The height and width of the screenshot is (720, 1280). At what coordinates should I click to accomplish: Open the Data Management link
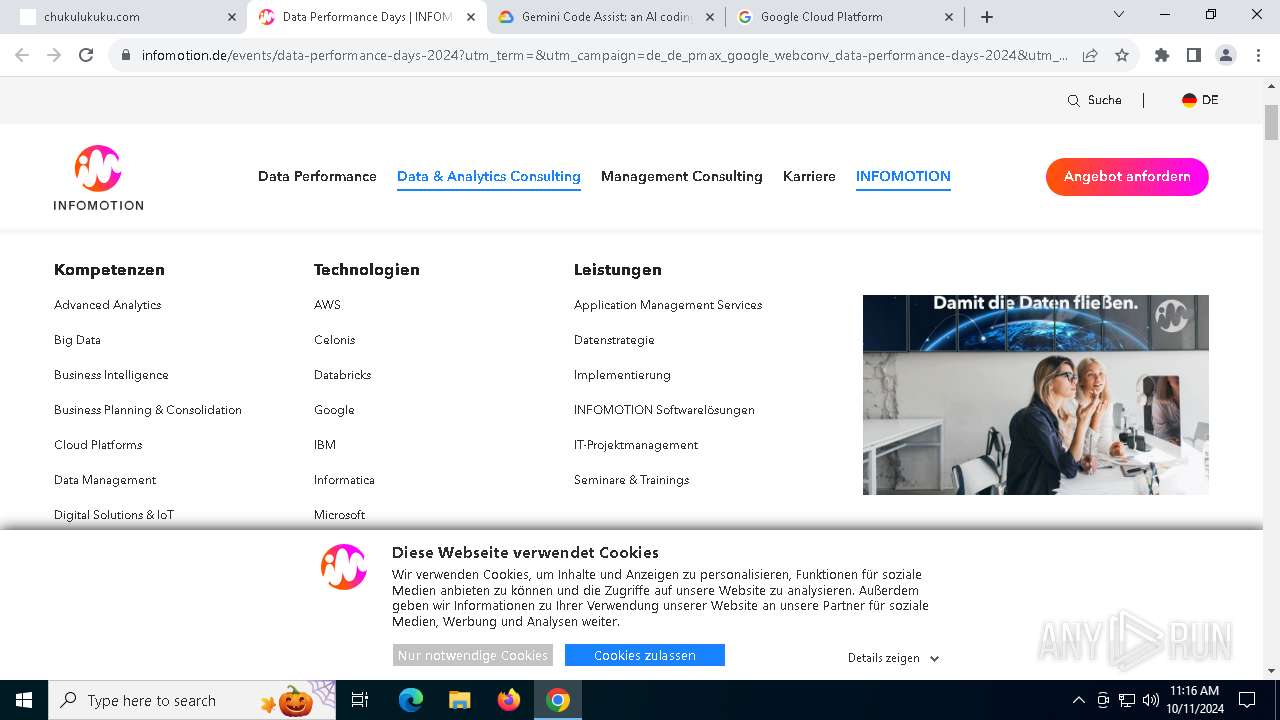point(105,480)
